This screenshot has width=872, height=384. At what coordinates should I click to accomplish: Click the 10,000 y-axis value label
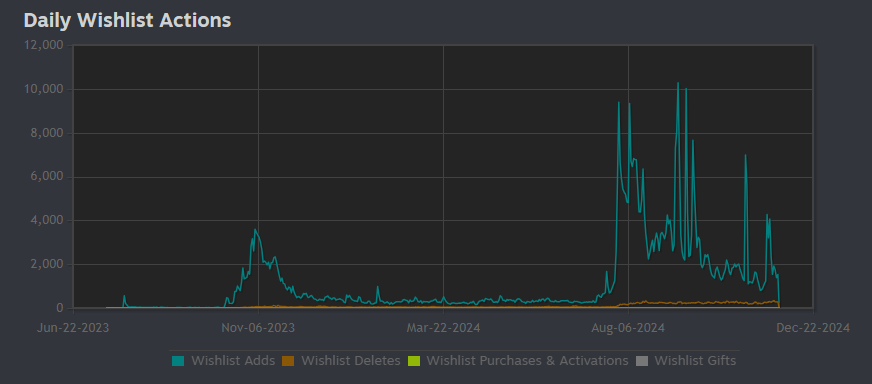point(44,89)
